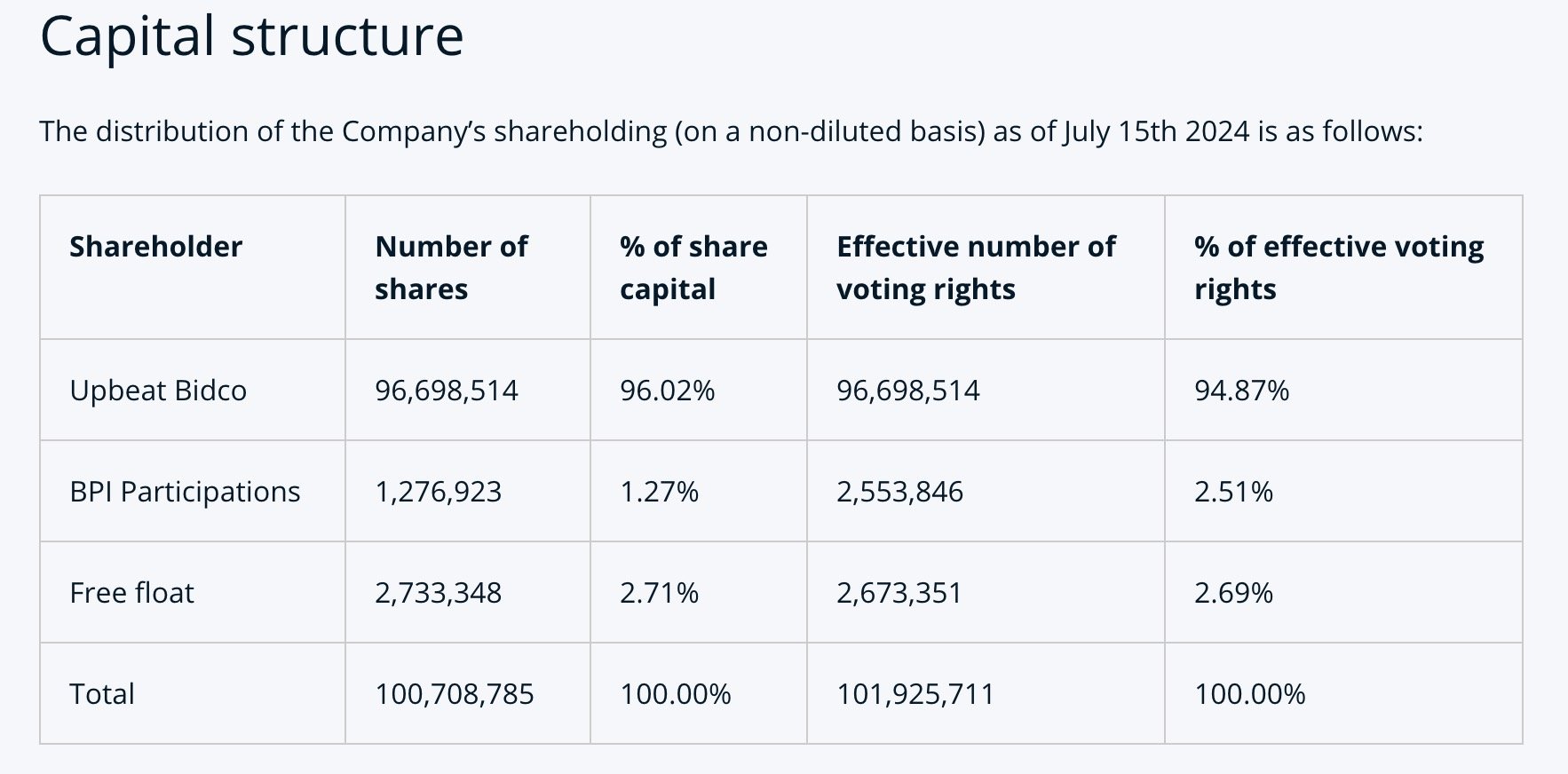The width and height of the screenshot is (1568, 774).
Task: Select the BPI Participations row label
Action: 185,492
